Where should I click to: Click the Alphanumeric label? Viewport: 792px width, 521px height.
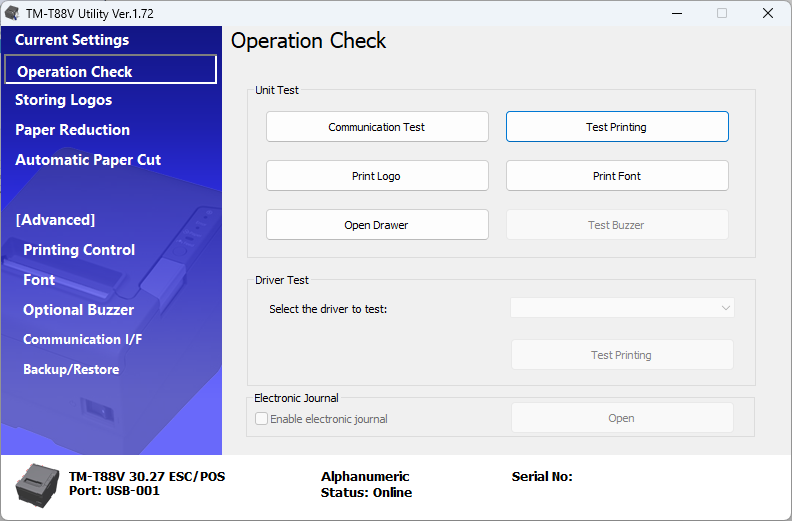[365, 477]
